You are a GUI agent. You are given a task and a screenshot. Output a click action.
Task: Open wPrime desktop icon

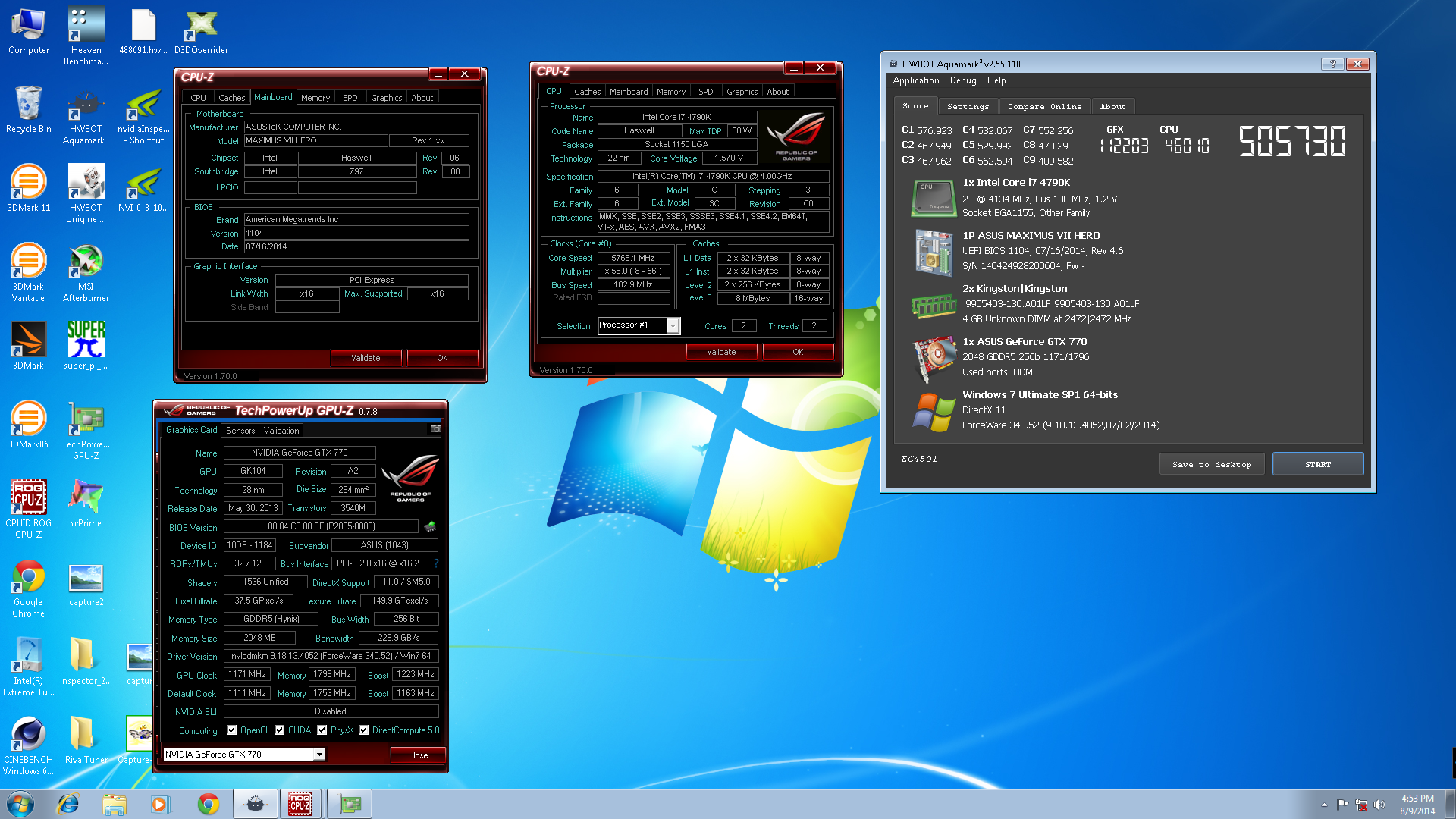pos(86,504)
